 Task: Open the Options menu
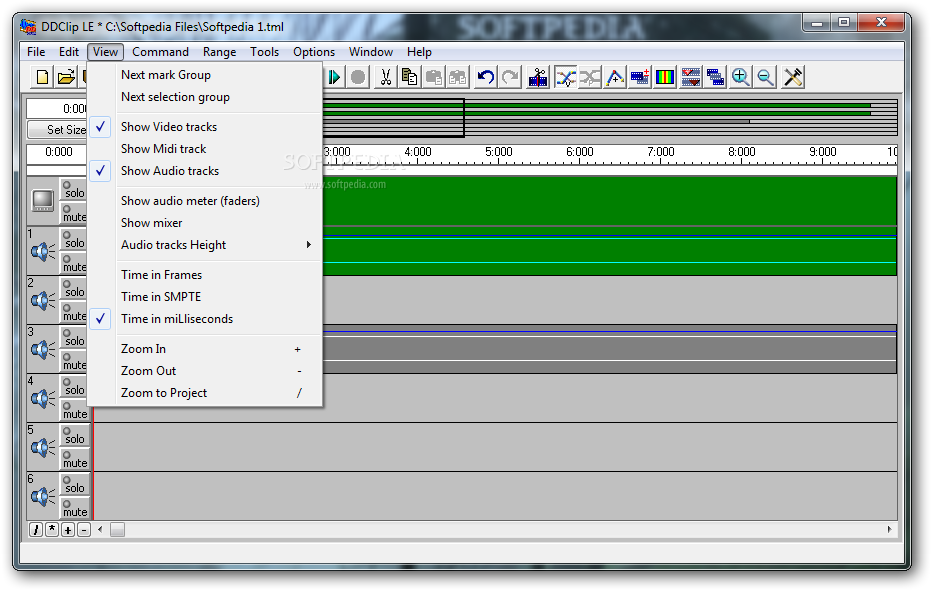pyautogui.click(x=314, y=52)
